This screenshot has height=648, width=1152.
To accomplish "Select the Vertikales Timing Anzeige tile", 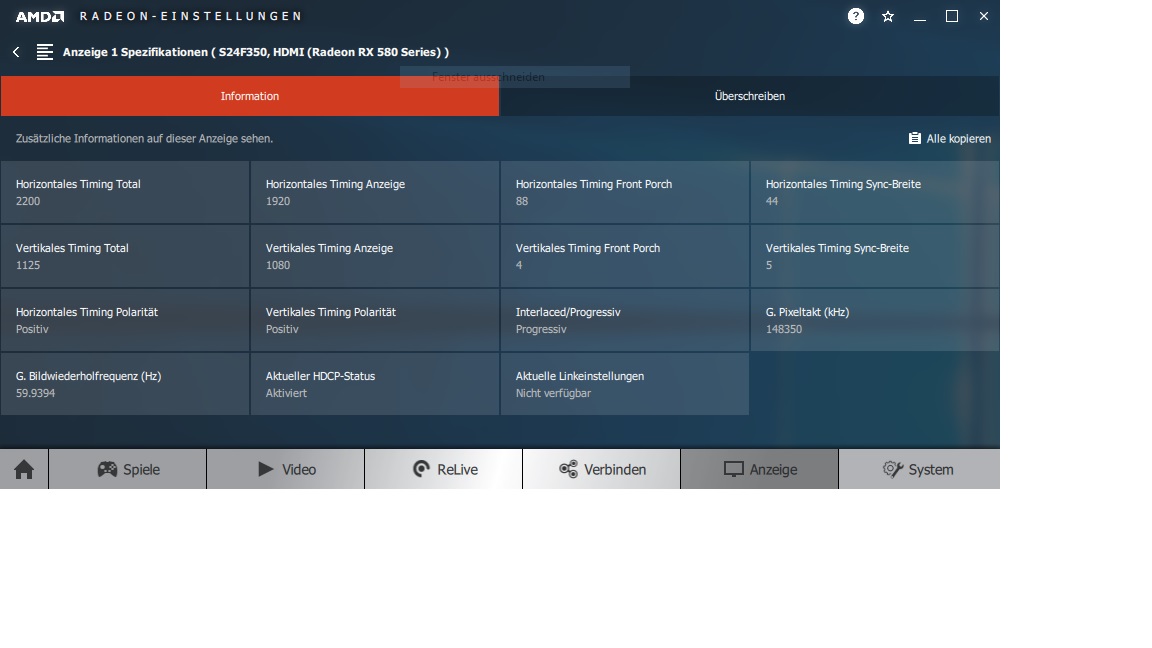I will (375, 256).
